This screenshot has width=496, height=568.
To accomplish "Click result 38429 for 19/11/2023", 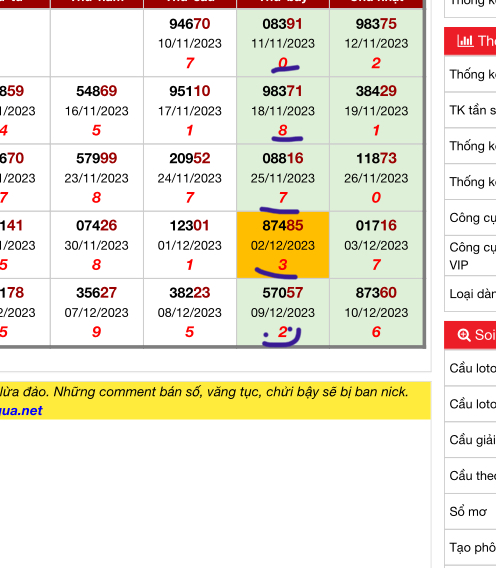I will point(376,91).
